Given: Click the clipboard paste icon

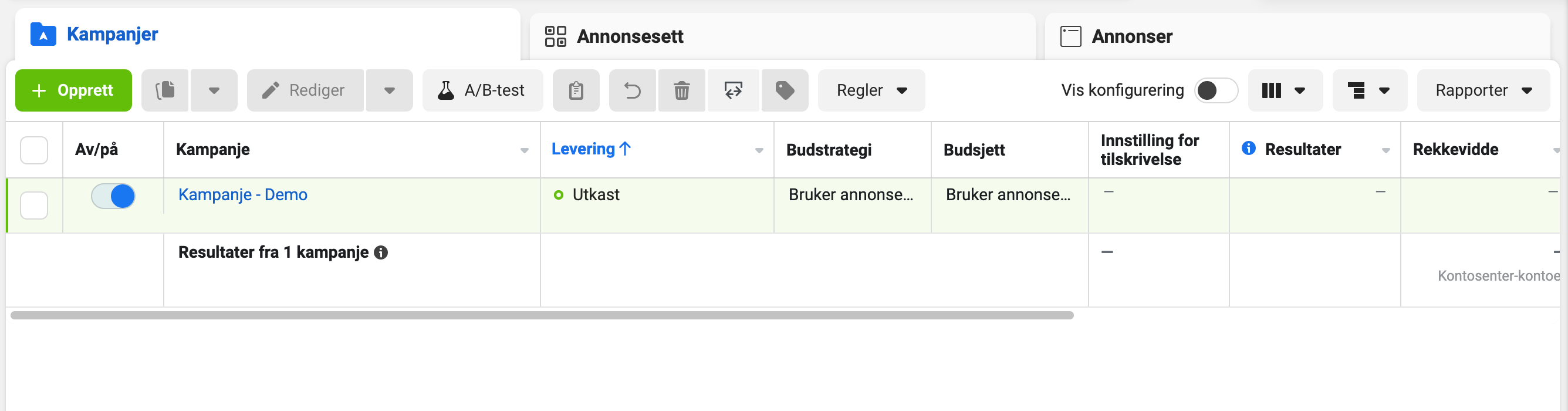Looking at the screenshot, I should (x=575, y=90).
